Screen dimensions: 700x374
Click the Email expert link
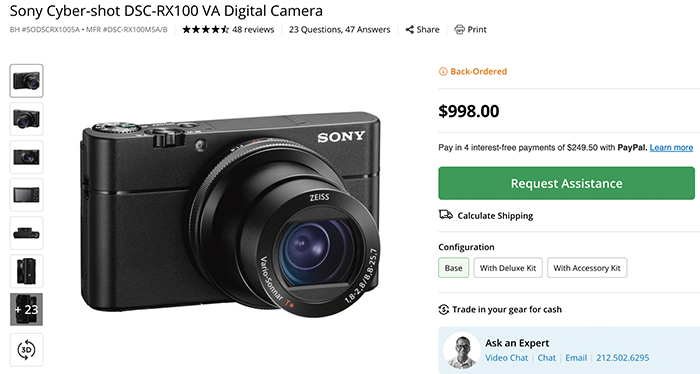(x=576, y=358)
